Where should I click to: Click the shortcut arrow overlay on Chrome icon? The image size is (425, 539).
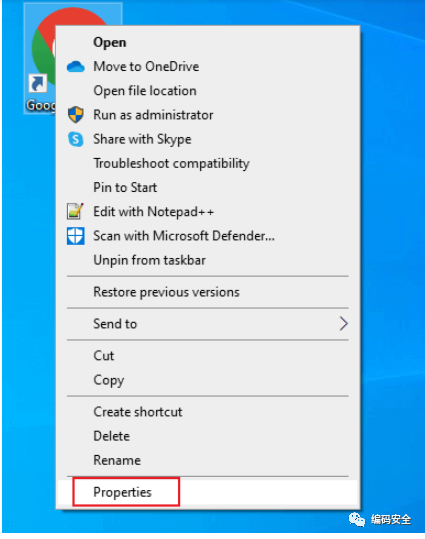[37, 84]
